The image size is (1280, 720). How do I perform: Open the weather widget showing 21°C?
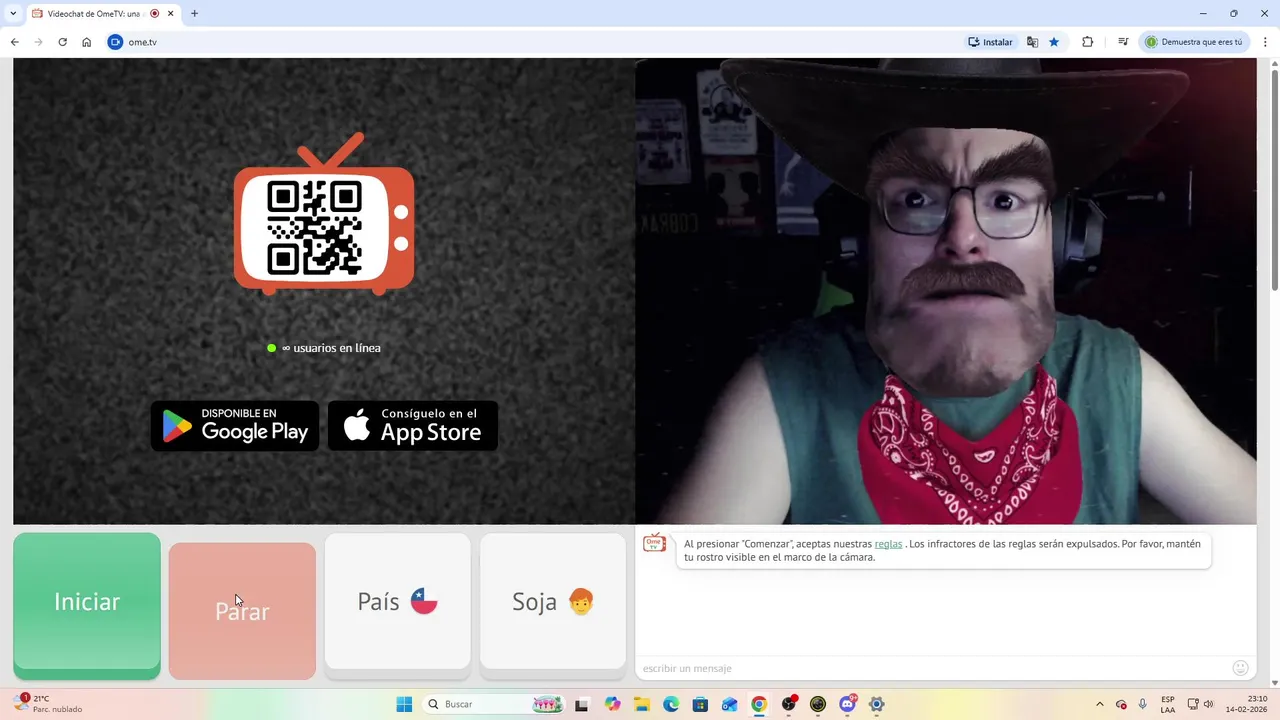(x=48, y=704)
